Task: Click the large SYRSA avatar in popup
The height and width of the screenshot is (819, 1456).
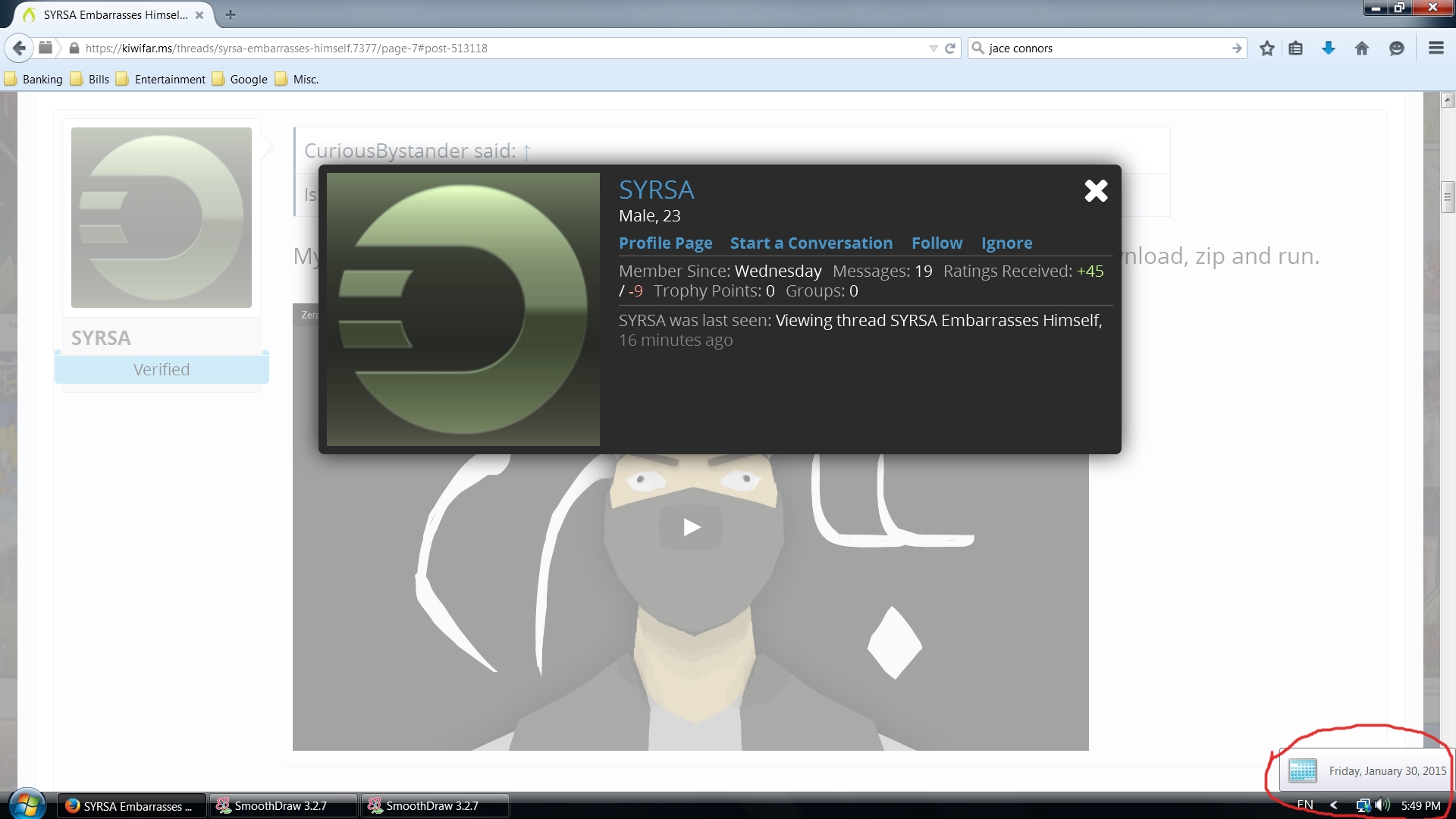Action: (x=463, y=309)
